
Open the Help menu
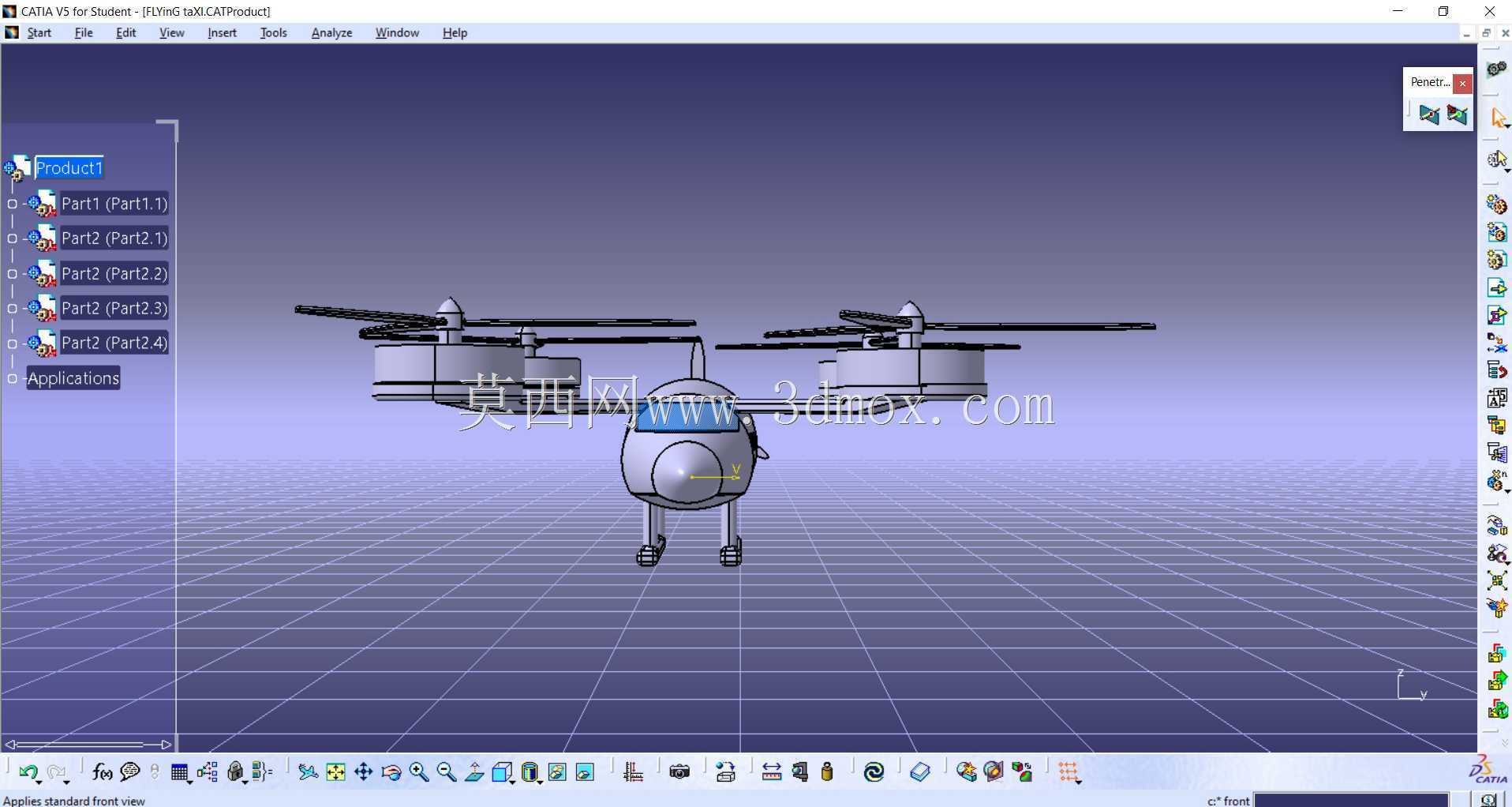pyautogui.click(x=455, y=32)
